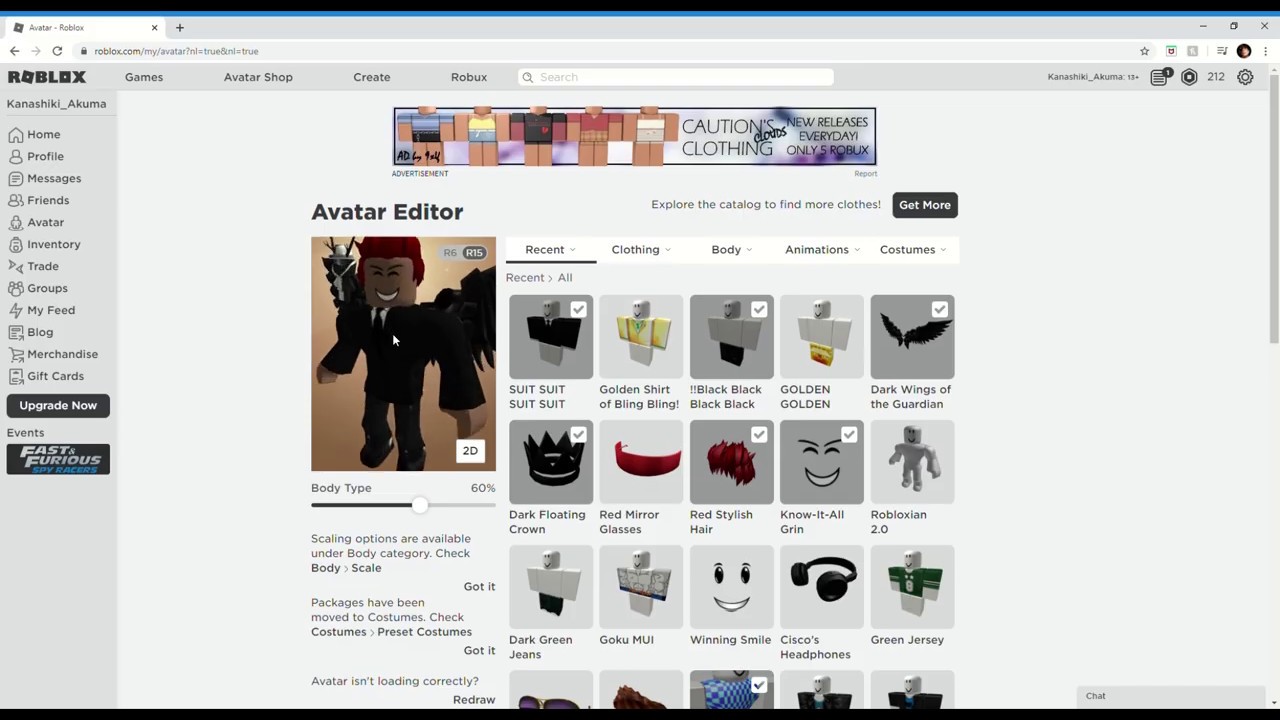
Task: Open the Avatar Shop menu
Action: click(258, 77)
